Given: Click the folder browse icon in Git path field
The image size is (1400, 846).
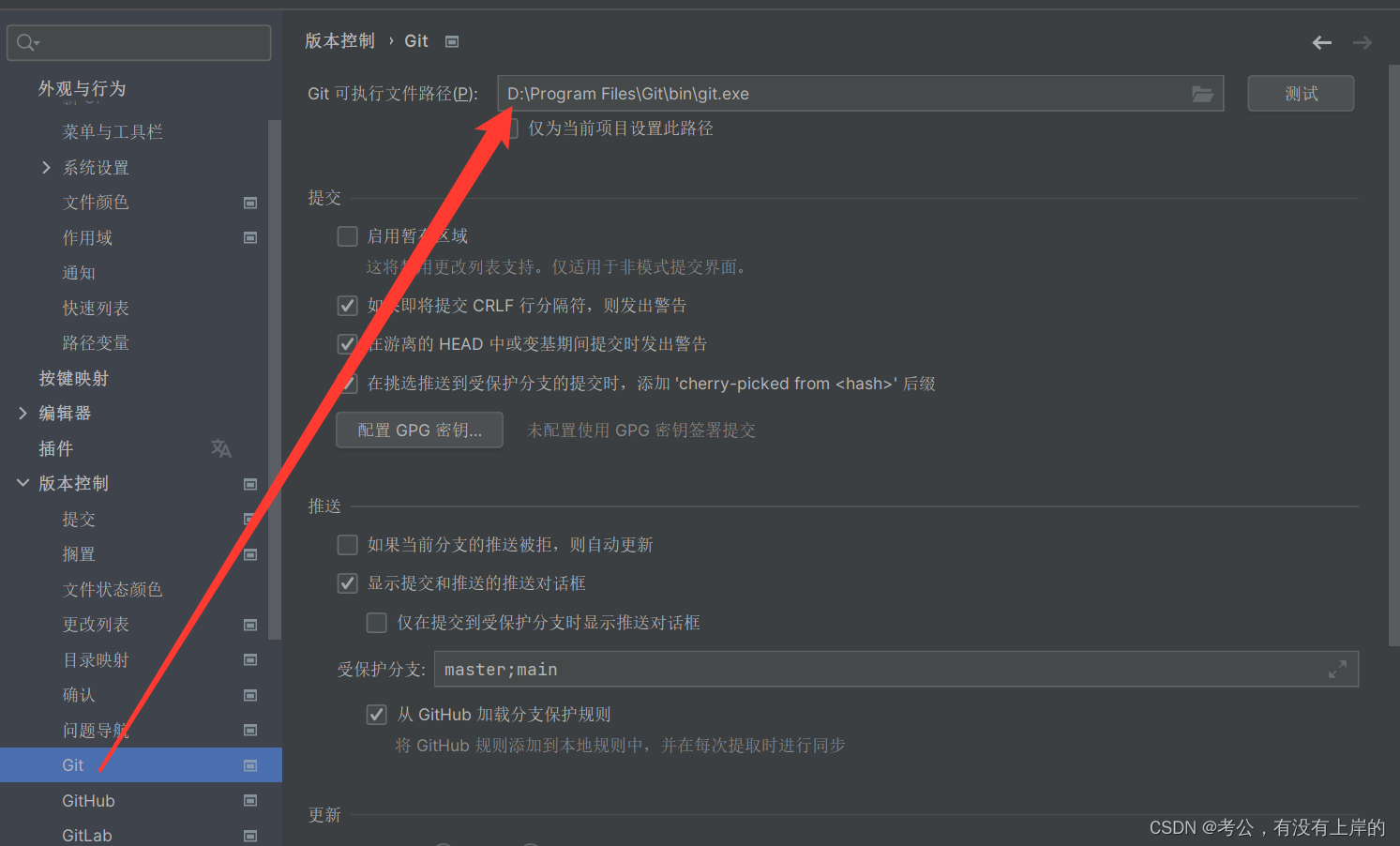Looking at the screenshot, I should 1202,94.
